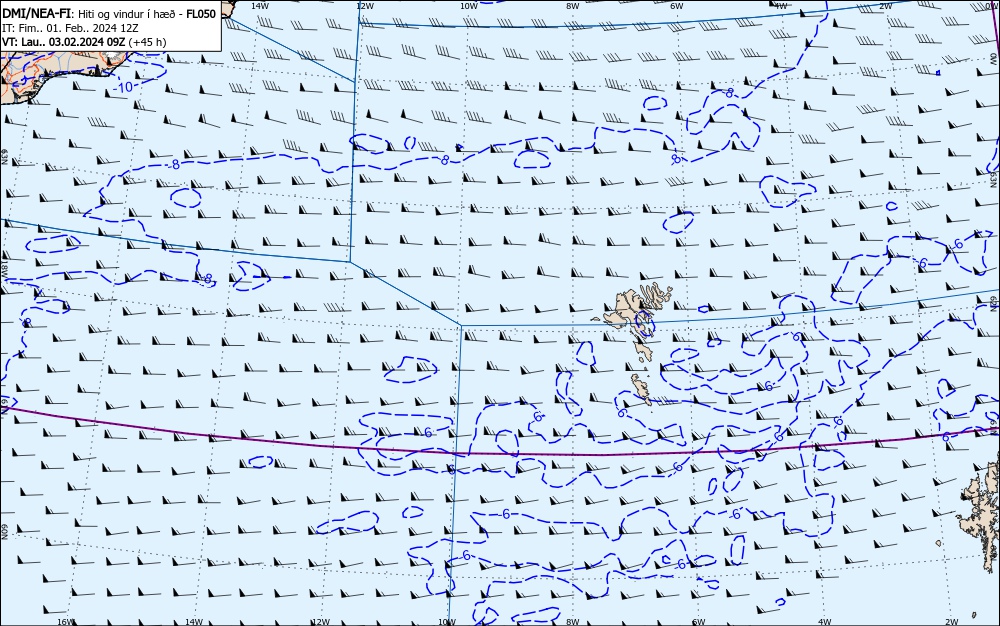Click the southernmost Faroe island (Suðuroy)
Viewport: 1000px width, 626px height.
641,389
